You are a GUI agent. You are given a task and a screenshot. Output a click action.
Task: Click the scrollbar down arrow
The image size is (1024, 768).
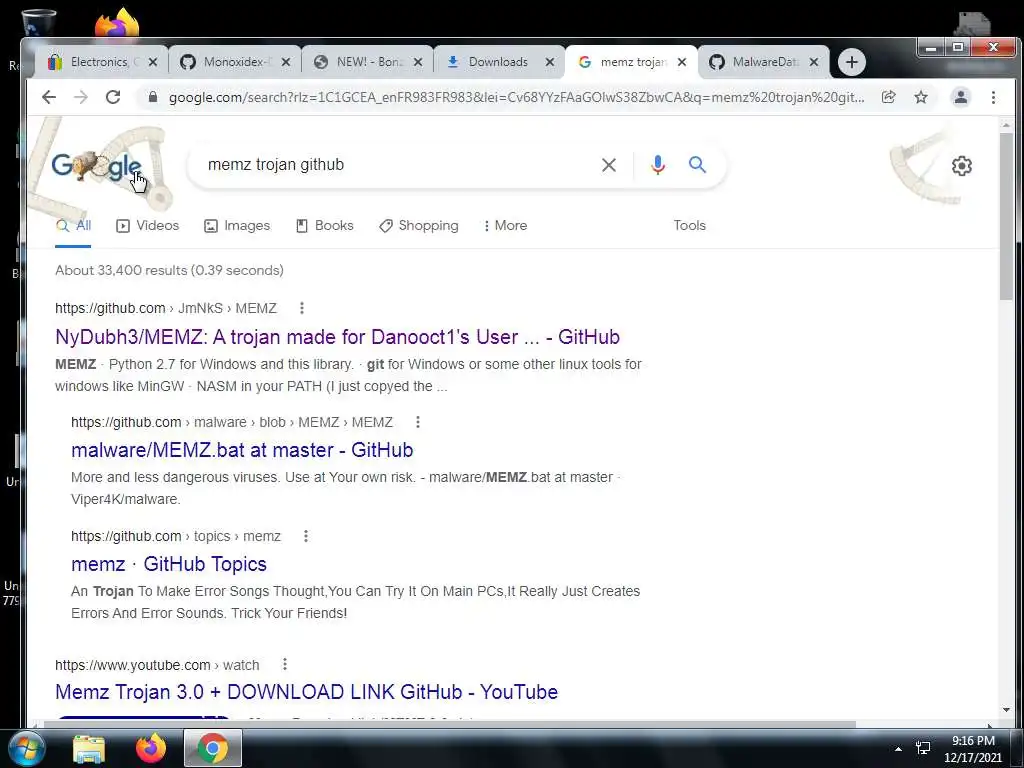pos(1006,710)
